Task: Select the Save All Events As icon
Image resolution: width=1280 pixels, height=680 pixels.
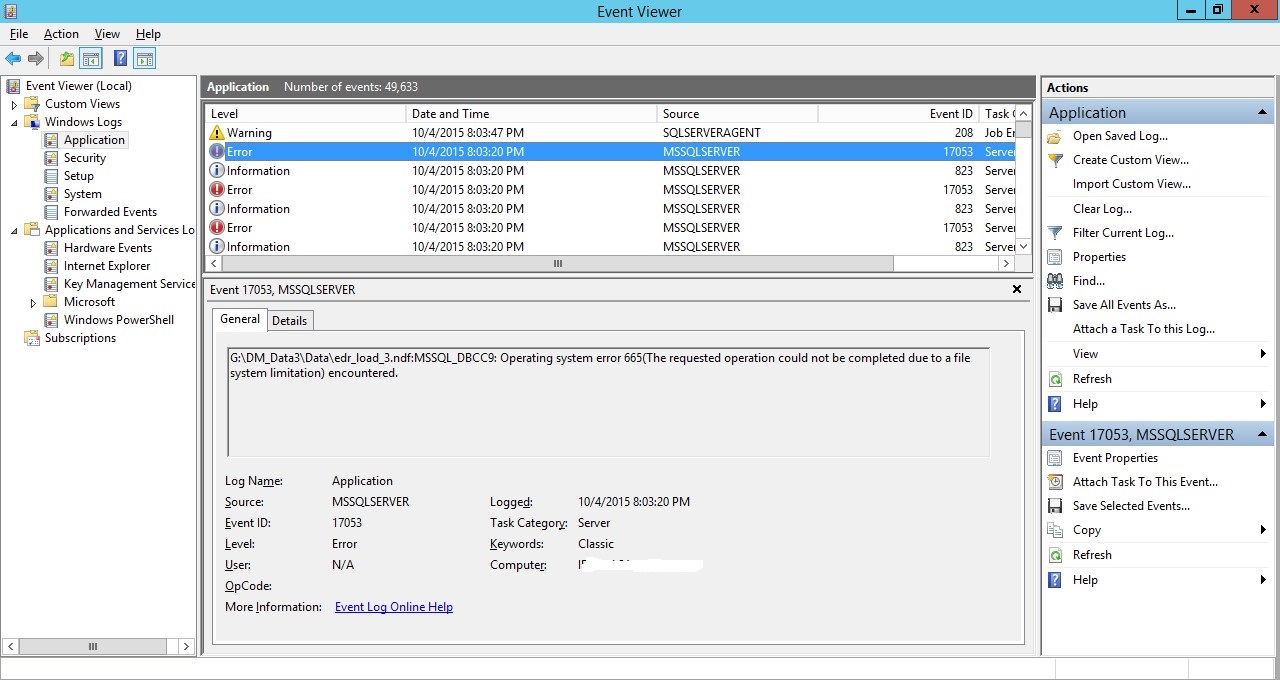Action: (x=1057, y=304)
